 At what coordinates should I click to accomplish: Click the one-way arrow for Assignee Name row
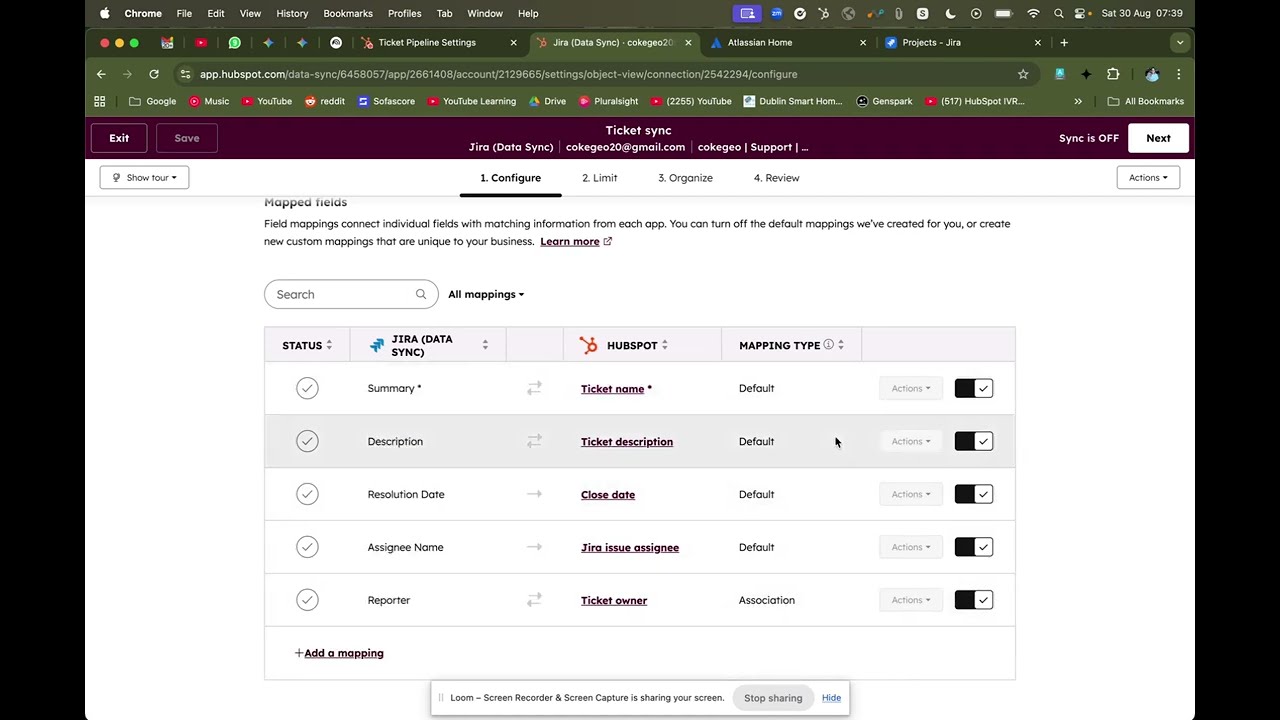point(534,547)
